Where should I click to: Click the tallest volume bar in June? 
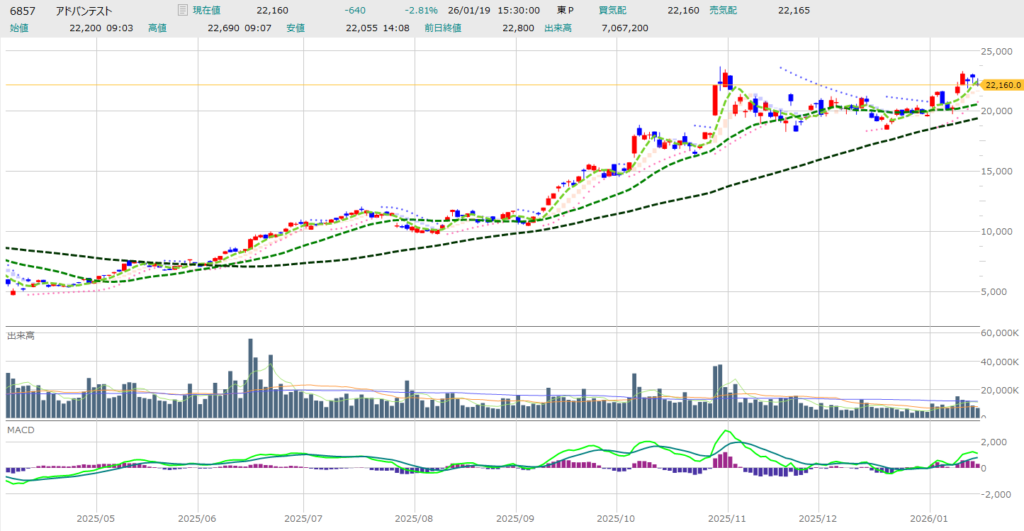(x=250, y=380)
